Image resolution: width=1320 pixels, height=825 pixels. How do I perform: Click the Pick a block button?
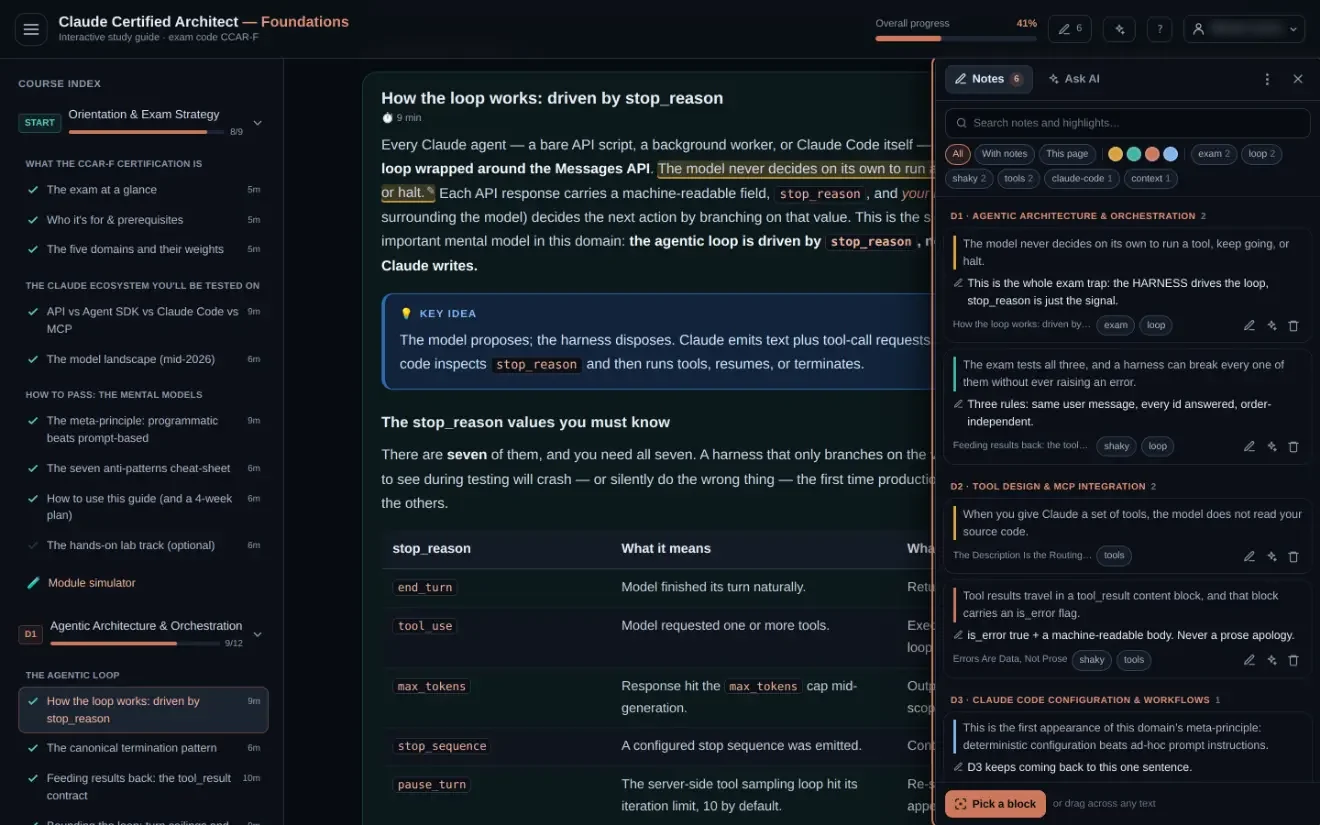tap(995, 804)
